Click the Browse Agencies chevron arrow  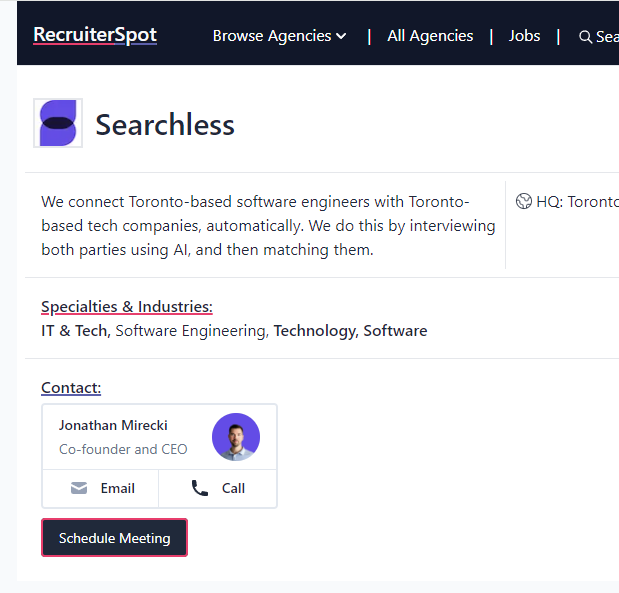pos(341,36)
